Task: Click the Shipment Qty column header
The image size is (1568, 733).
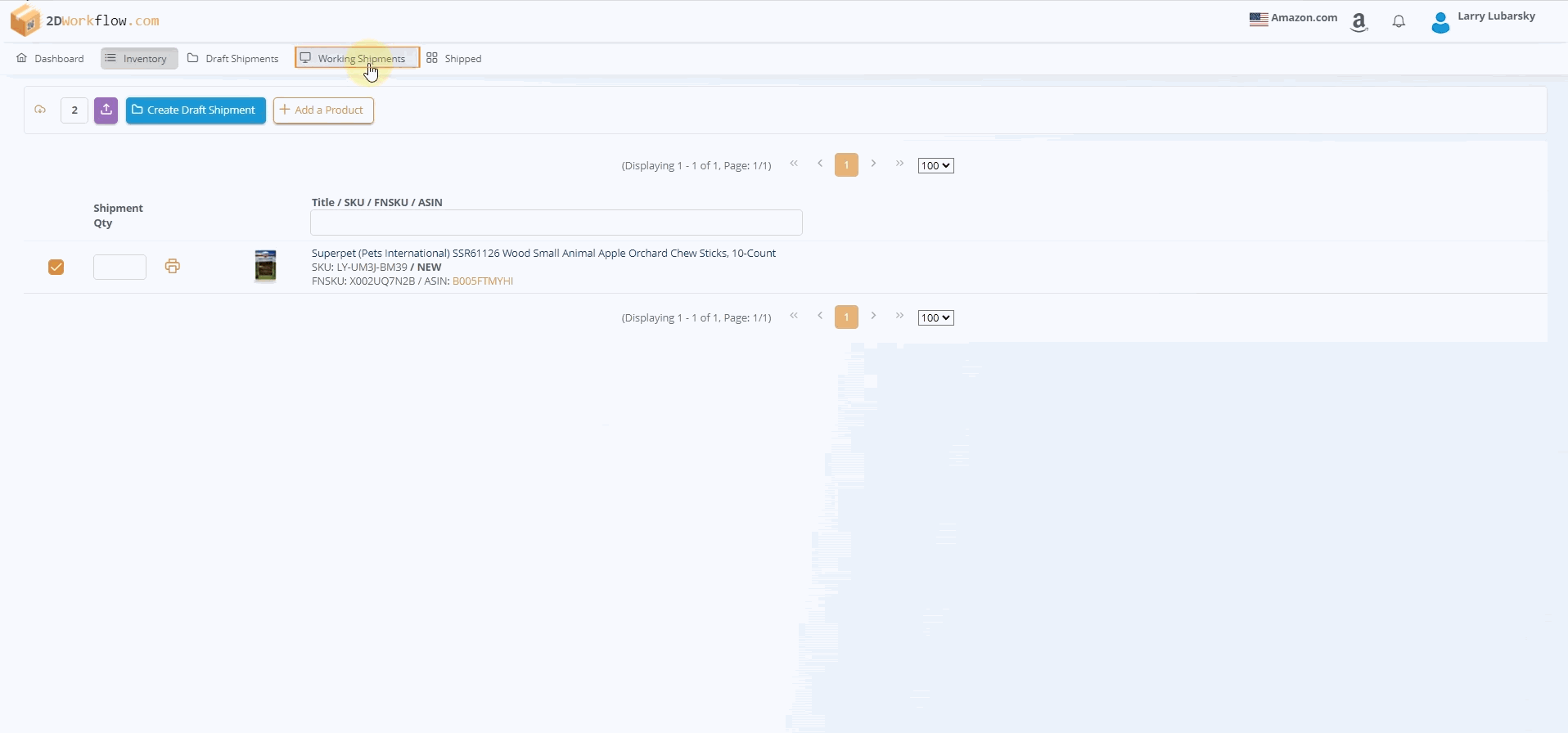Action: point(118,215)
